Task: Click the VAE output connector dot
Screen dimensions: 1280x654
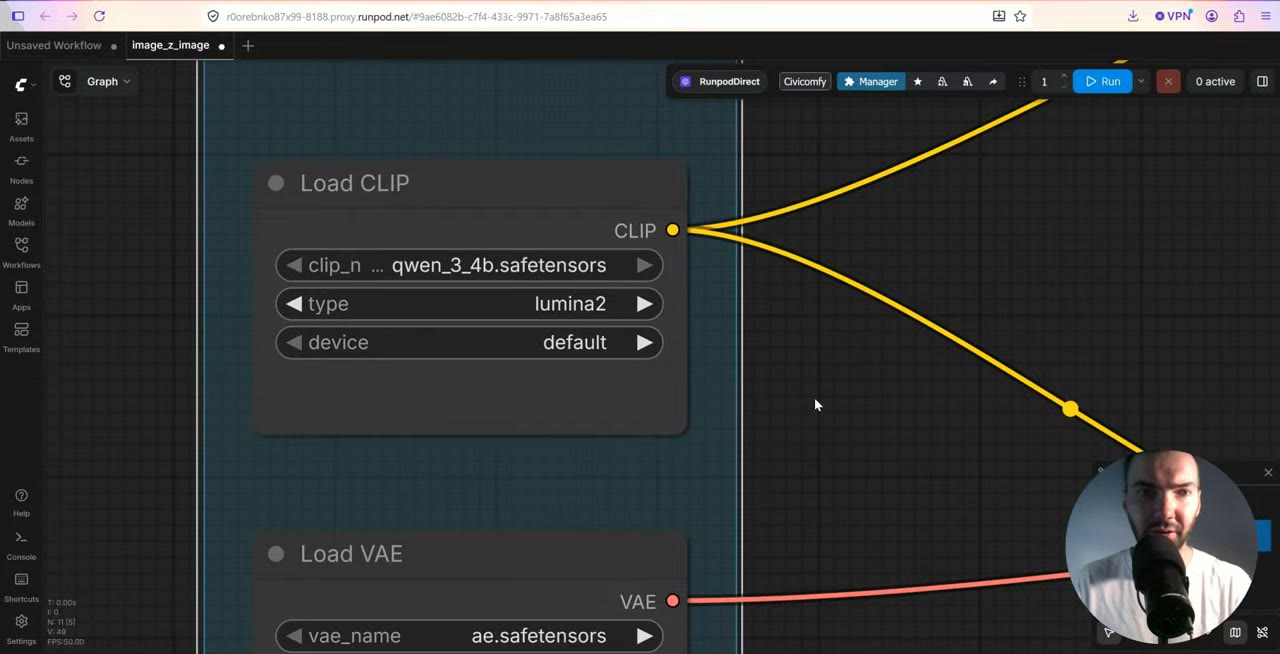Action: (x=672, y=601)
